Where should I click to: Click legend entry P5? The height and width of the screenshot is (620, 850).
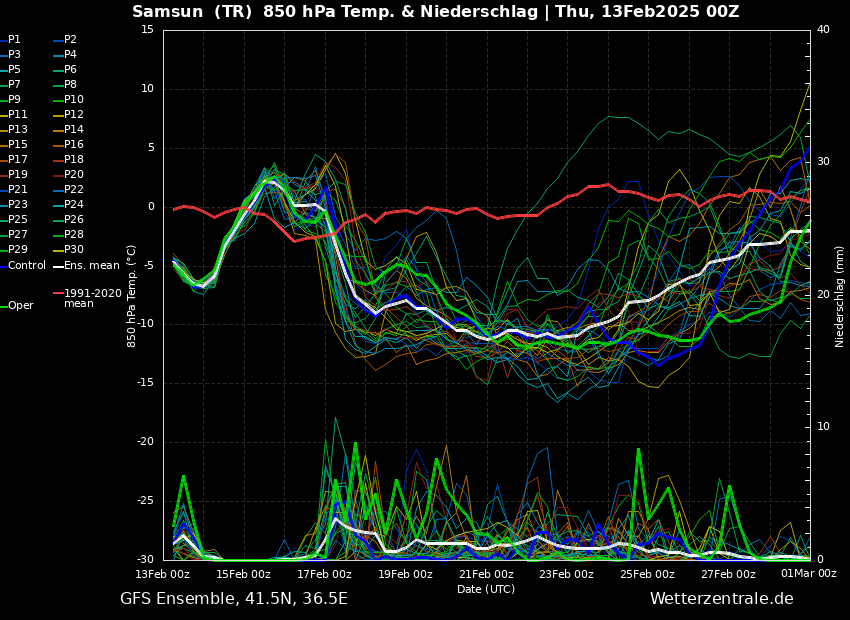click(11, 69)
